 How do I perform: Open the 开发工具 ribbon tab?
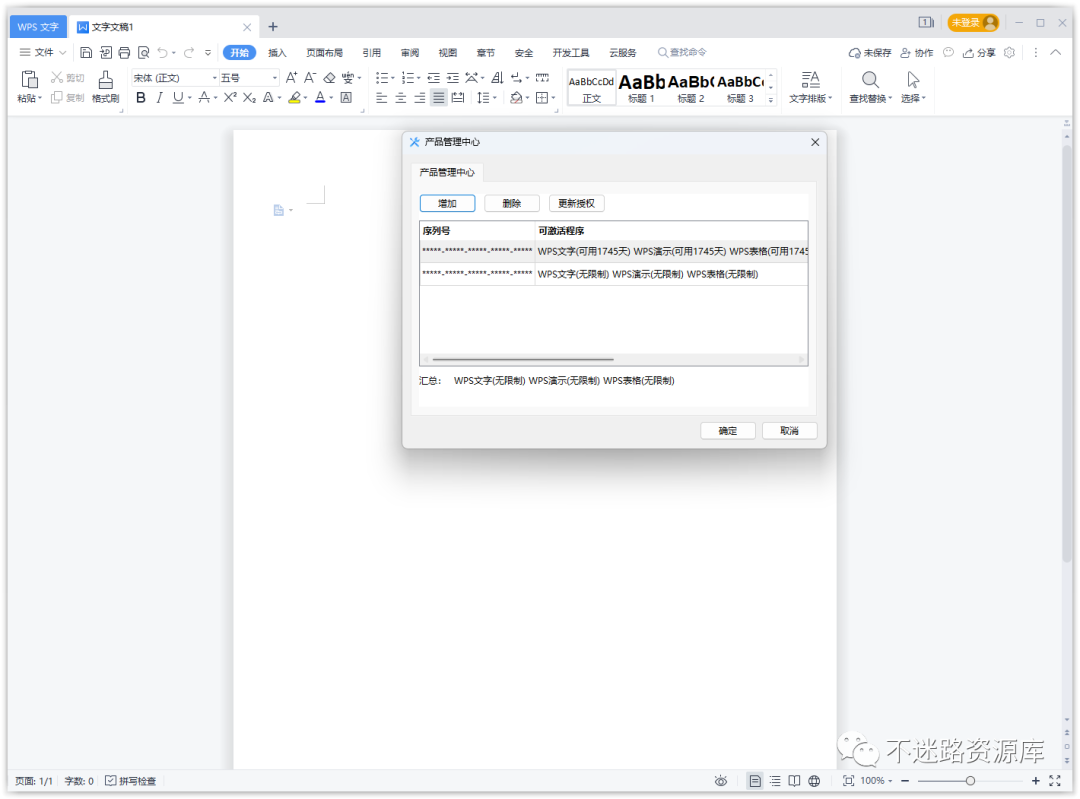(x=571, y=52)
